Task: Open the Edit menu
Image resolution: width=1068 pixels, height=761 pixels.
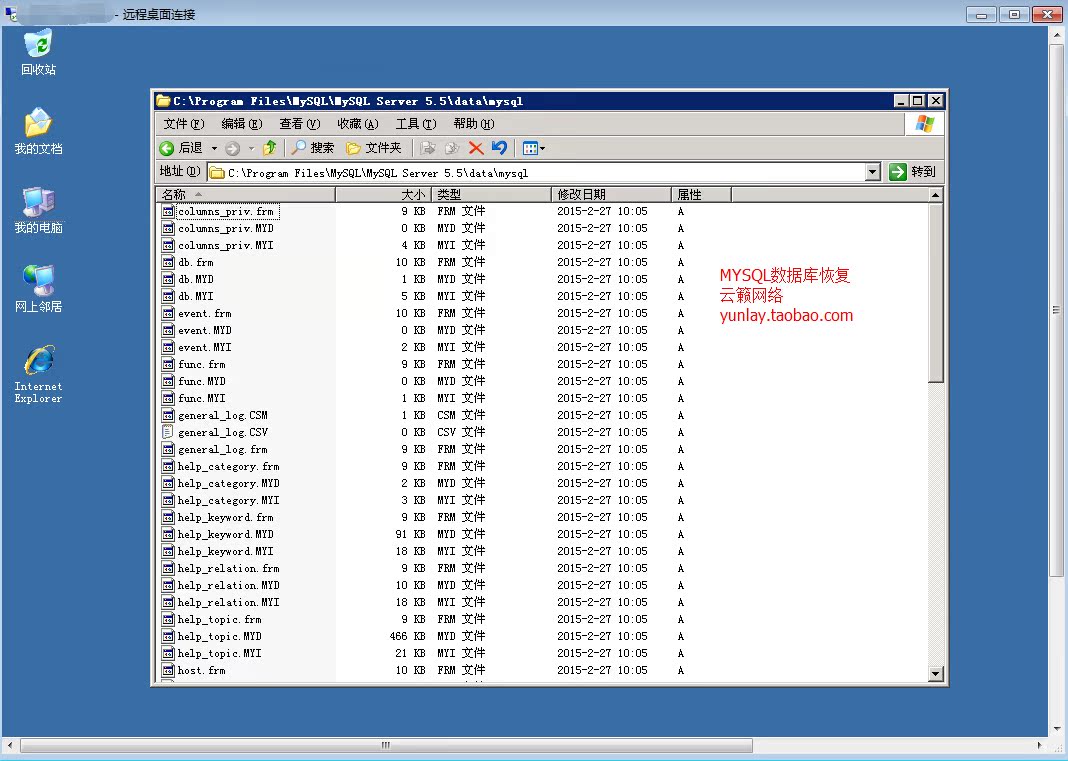Action: [242, 123]
